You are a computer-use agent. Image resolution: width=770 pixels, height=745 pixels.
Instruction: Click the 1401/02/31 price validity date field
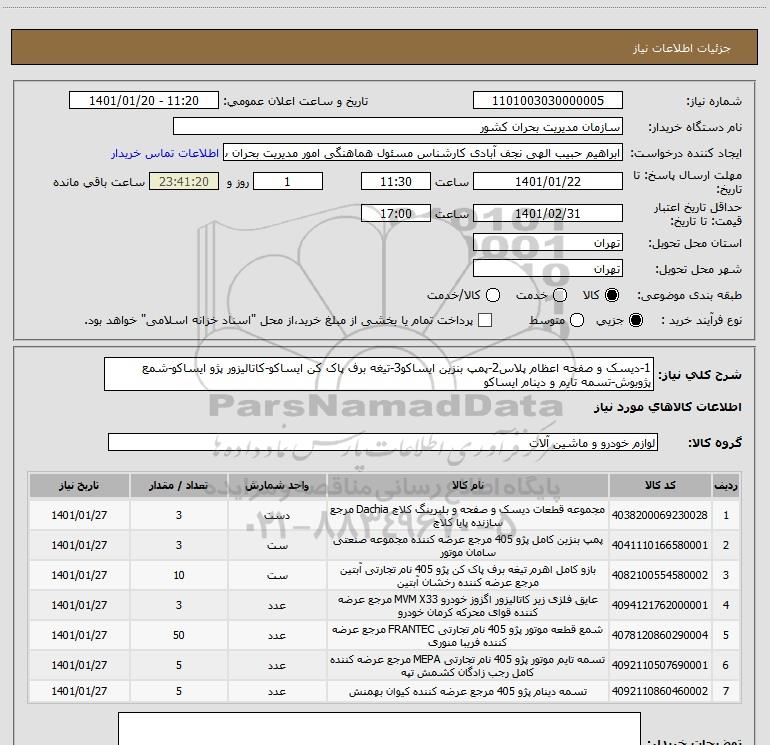click(x=548, y=214)
